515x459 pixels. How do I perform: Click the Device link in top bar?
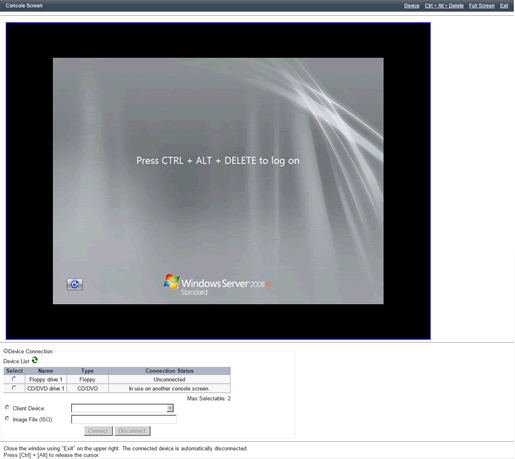(411, 6)
